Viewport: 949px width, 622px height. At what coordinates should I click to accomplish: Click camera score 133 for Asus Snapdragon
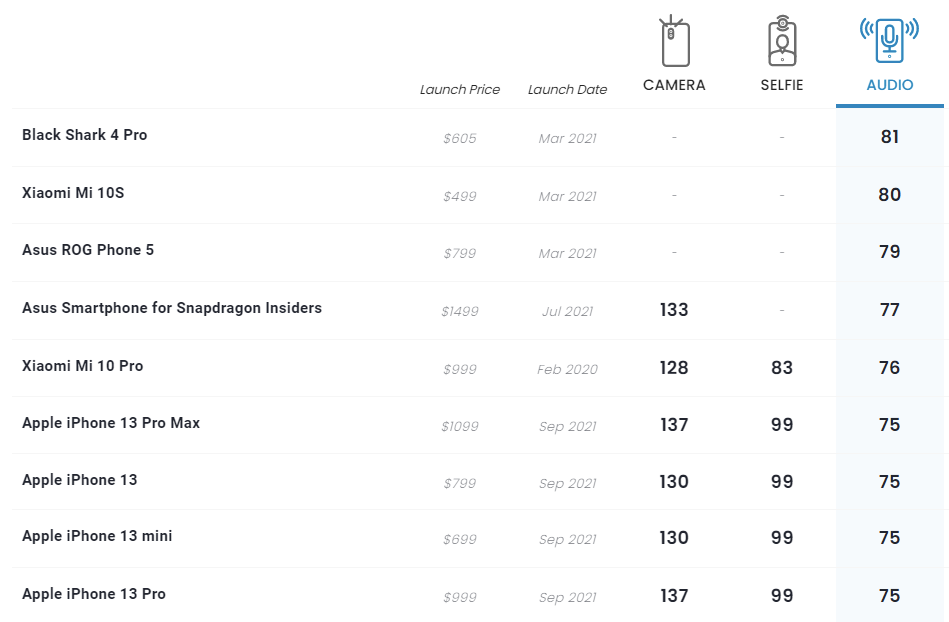click(x=674, y=310)
